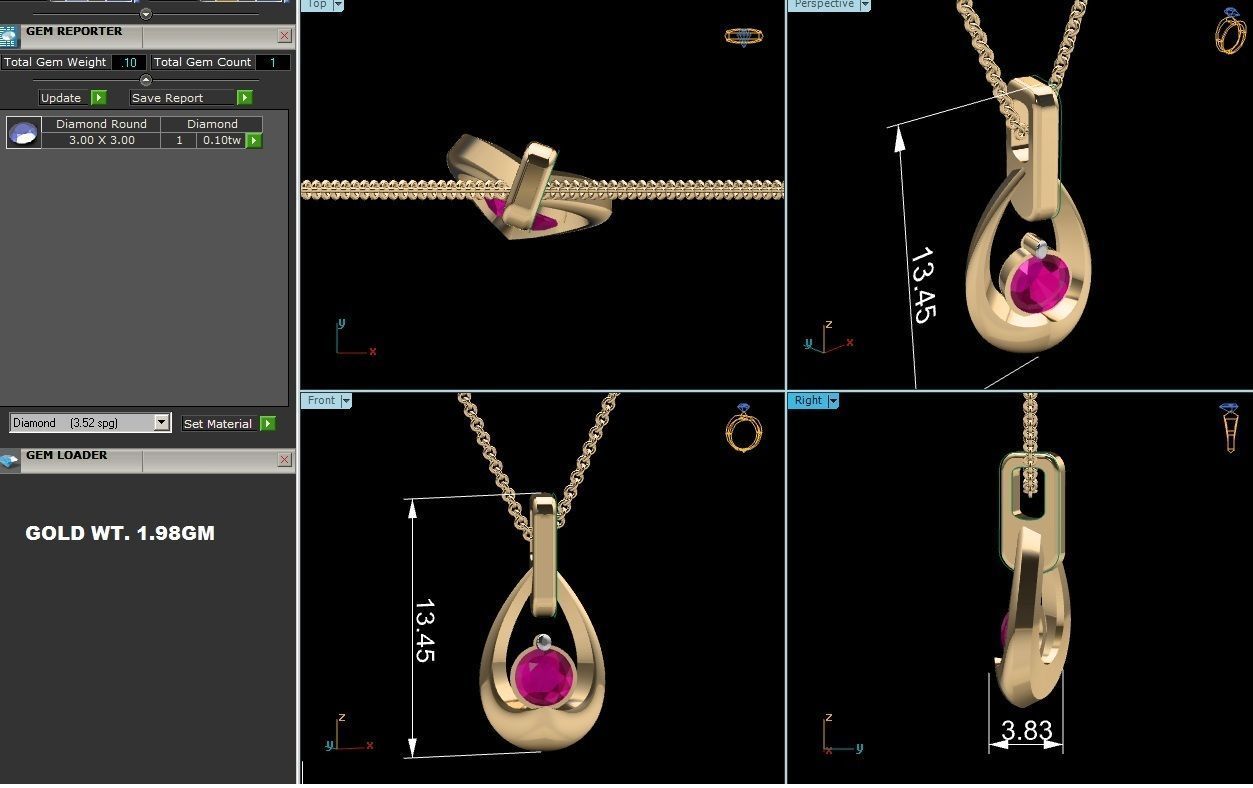Click the Total Gem Weight label

pos(55,62)
